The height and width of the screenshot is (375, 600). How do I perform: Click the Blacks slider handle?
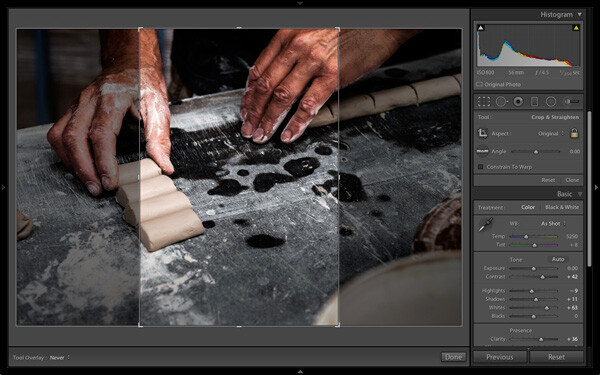click(533, 316)
